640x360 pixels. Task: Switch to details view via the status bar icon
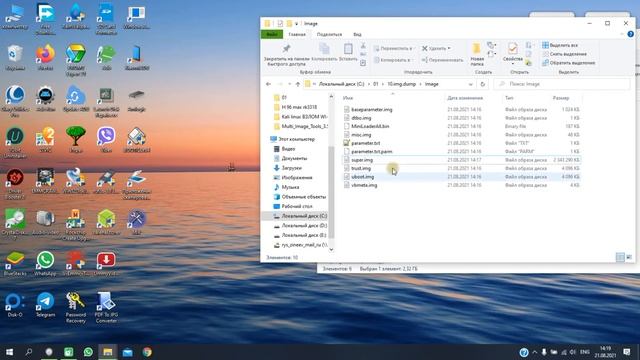coord(620,257)
